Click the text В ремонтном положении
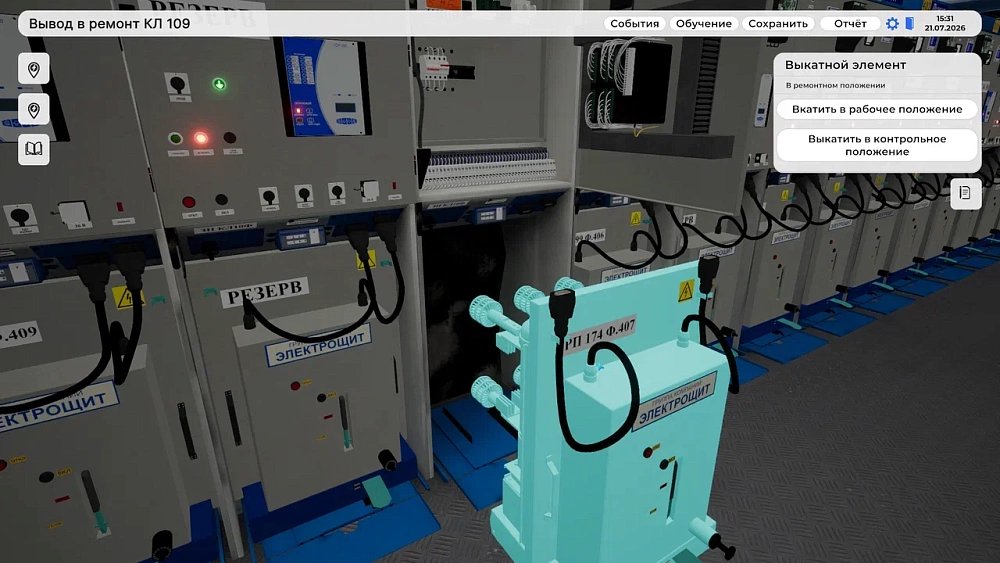This screenshot has width=1000, height=563. 835,85
